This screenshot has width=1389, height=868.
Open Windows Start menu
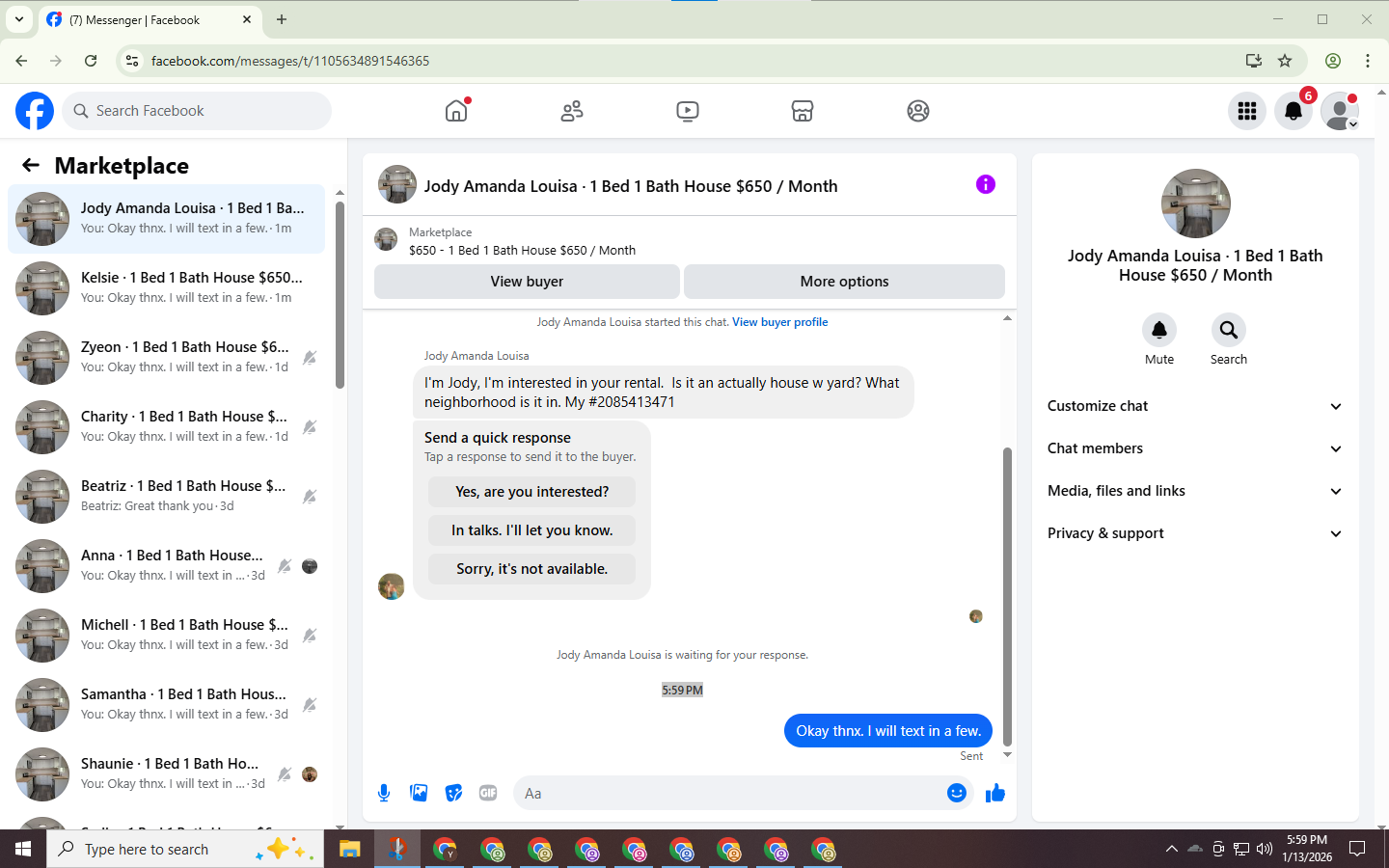23,849
